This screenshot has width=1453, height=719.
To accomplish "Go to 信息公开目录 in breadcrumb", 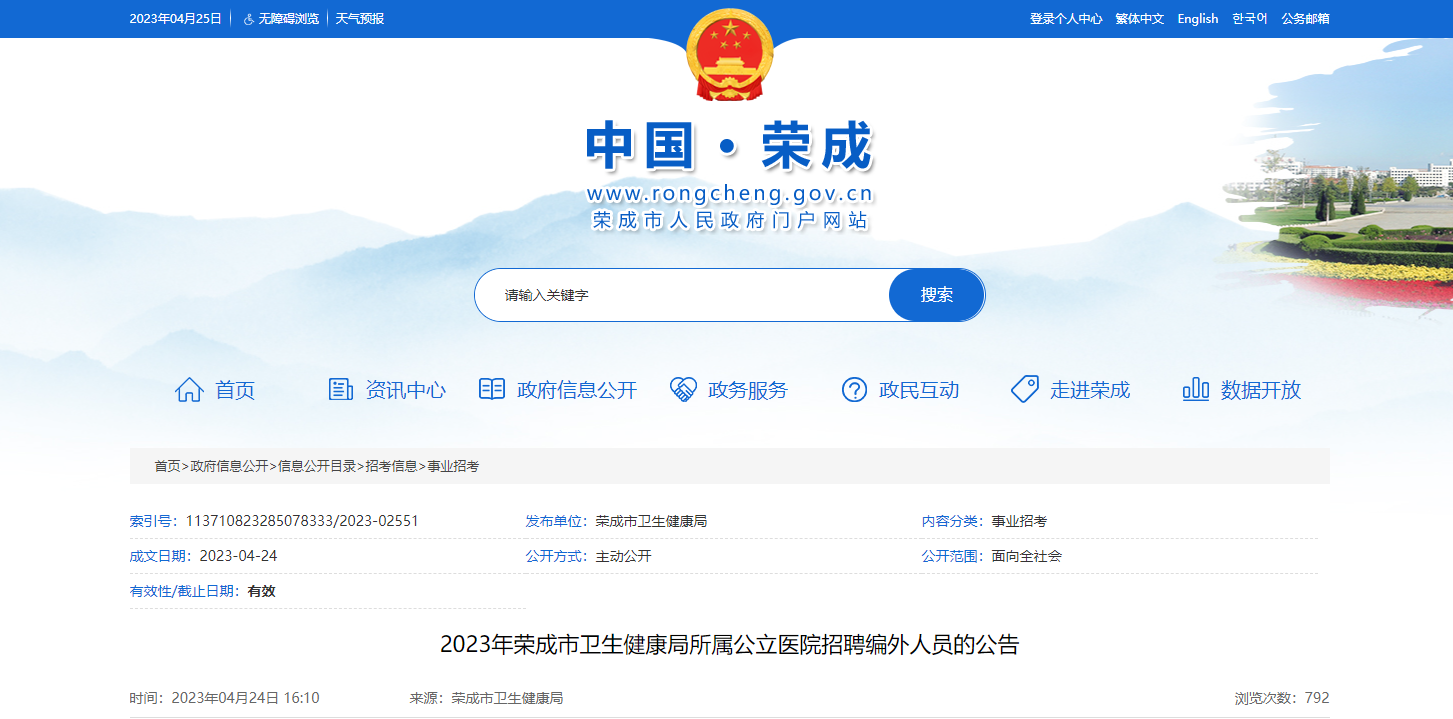I will 317,466.
